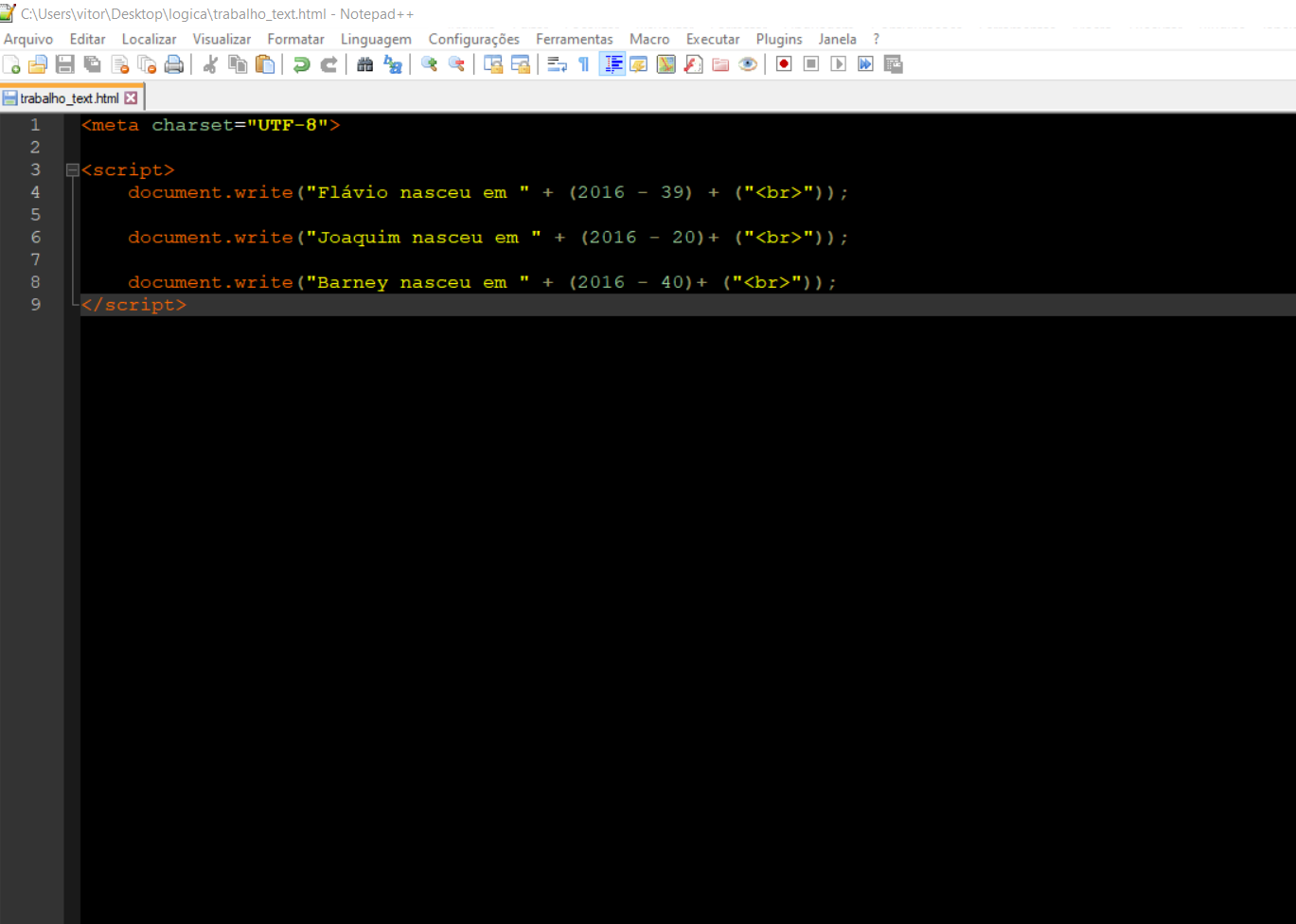
Task: Click the Copy icon
Action: [x=239, y=64]
